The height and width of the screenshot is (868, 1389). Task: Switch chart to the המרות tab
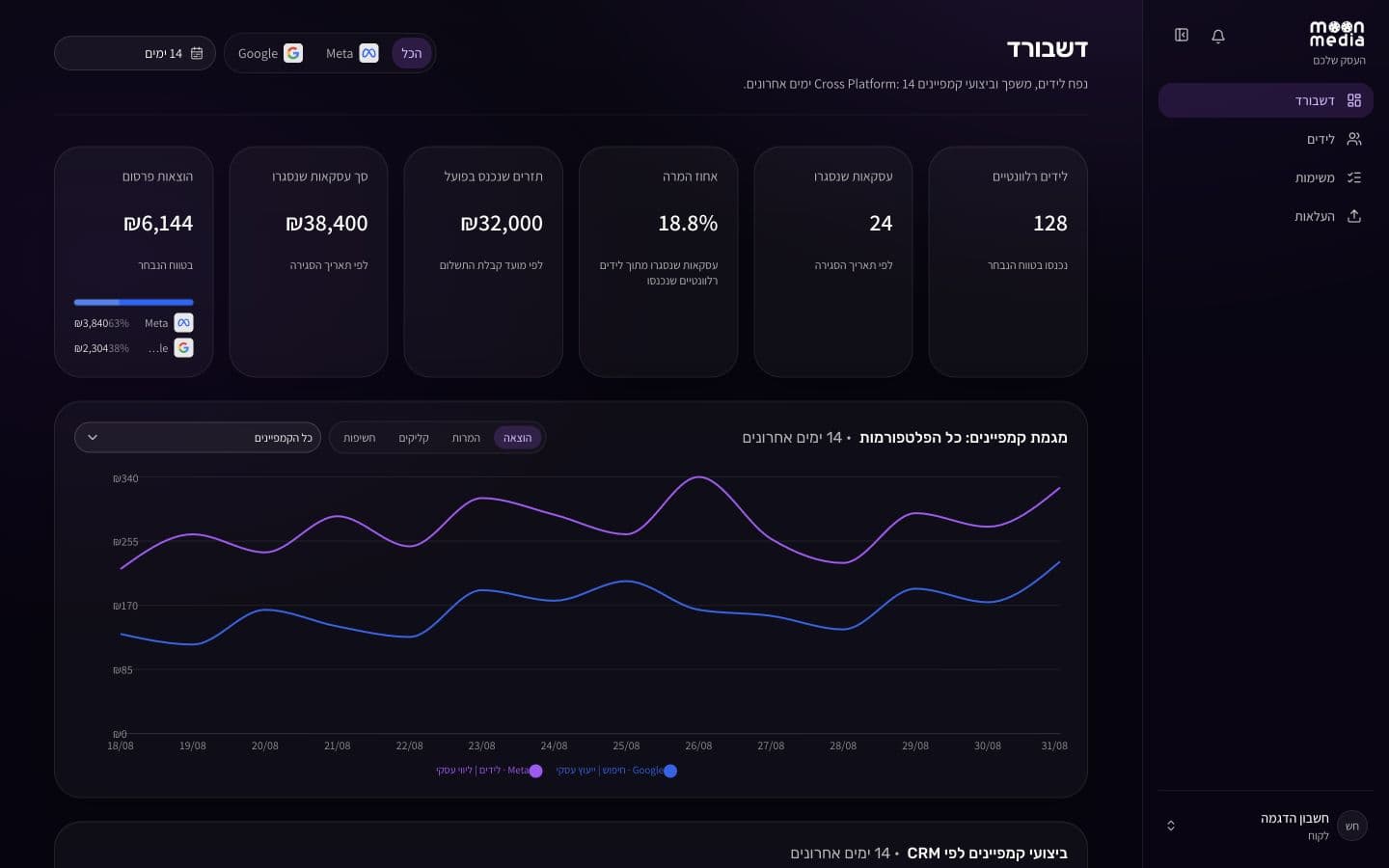pyautogui.click(x=466, y=438)
